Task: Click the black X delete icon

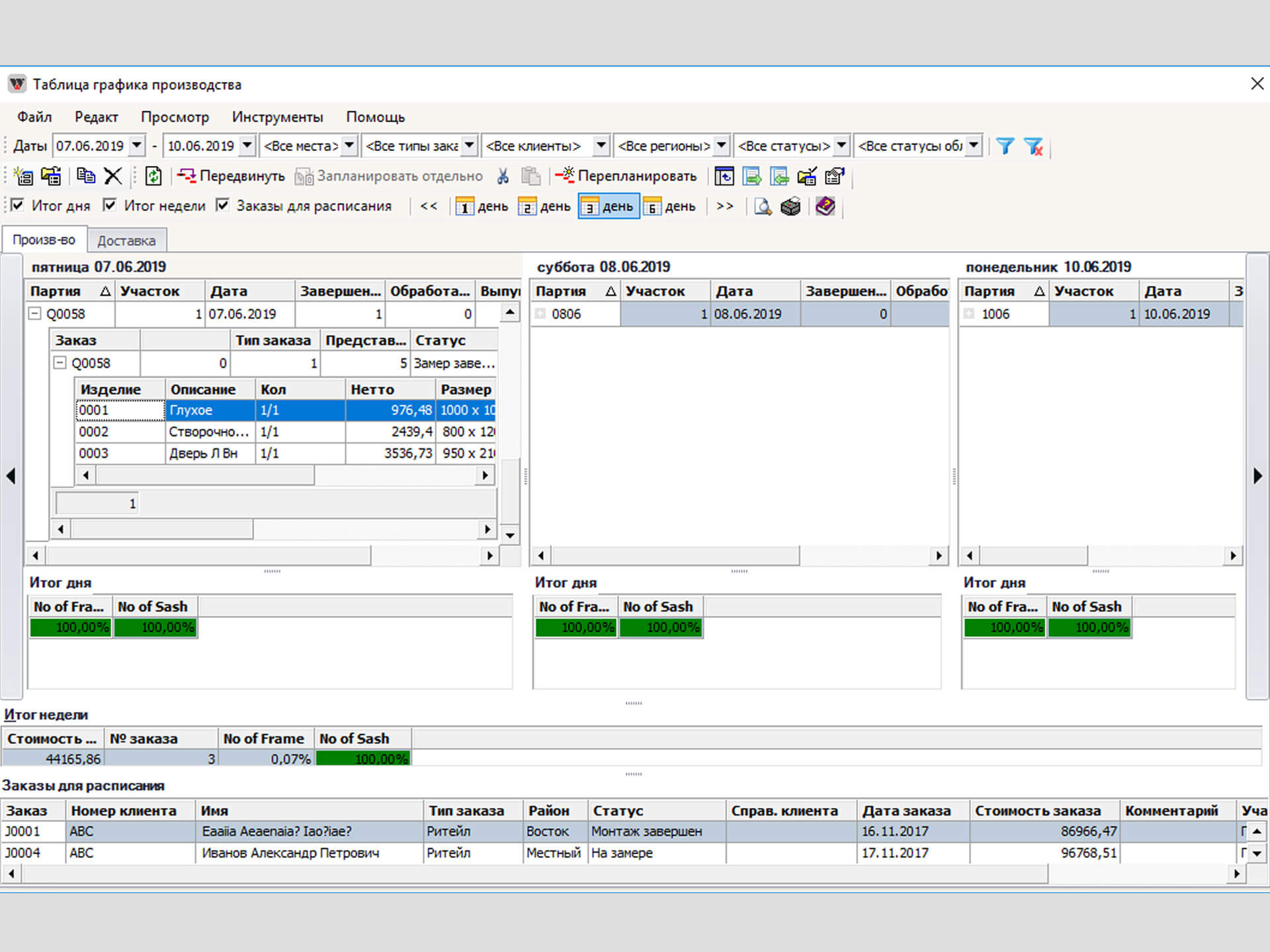Action: pos(113,176)
